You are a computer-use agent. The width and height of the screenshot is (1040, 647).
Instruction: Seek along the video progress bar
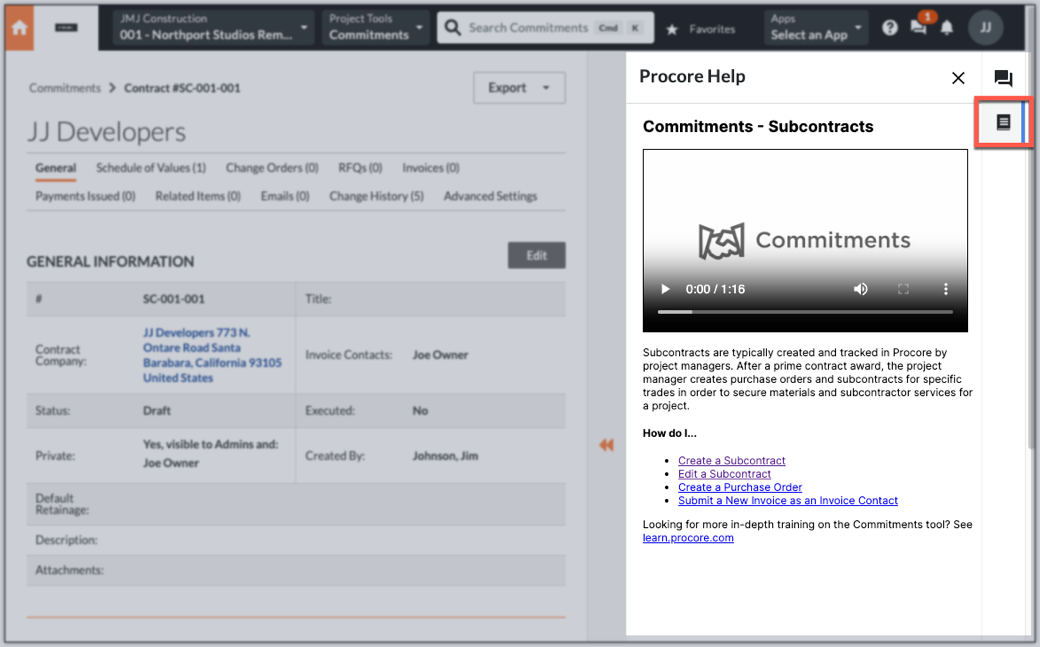click(x=805, y=312)
